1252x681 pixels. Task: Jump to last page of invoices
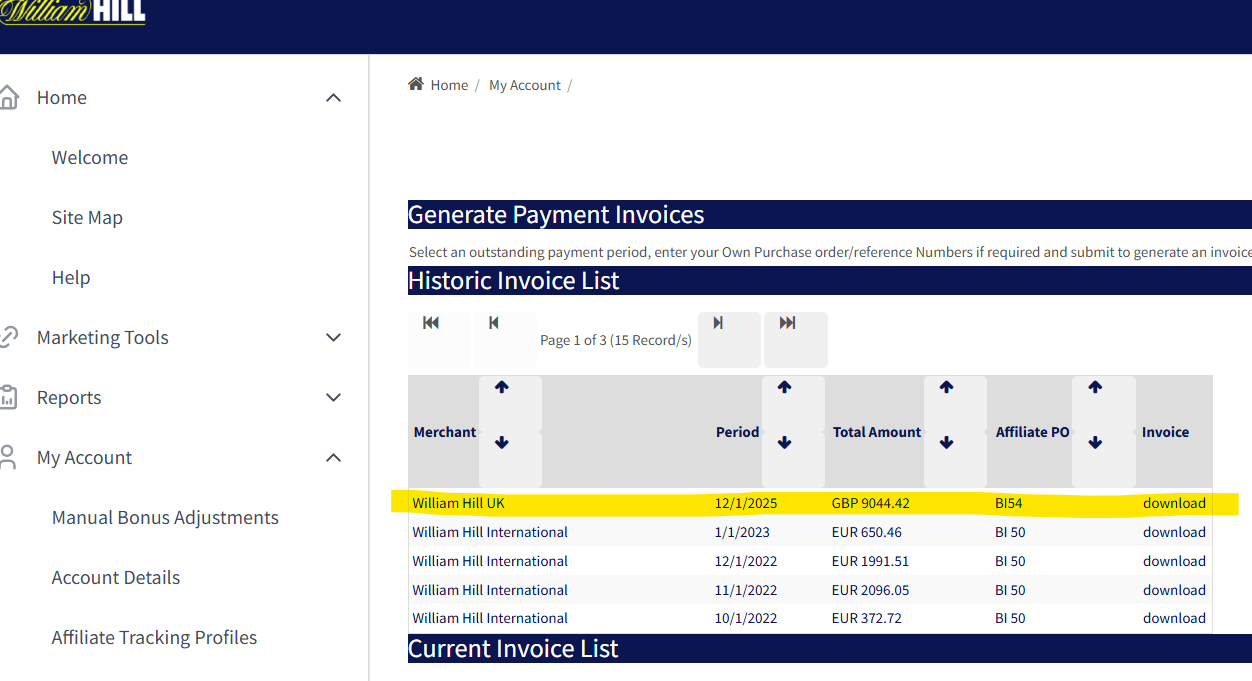tap(788, 323)
